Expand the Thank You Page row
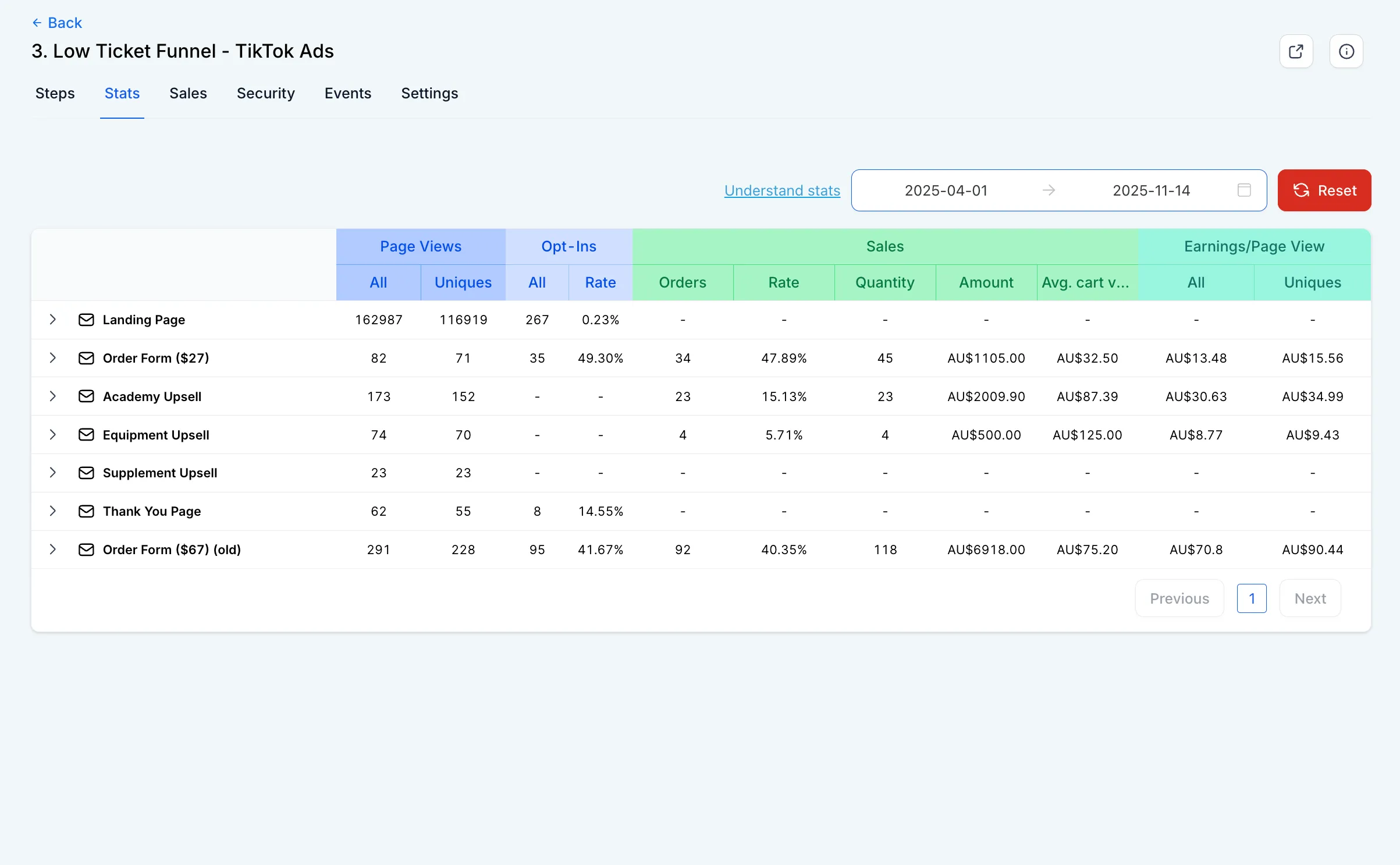The height and width of the screenshot is (865, 1400). click(x=53, y=511)
